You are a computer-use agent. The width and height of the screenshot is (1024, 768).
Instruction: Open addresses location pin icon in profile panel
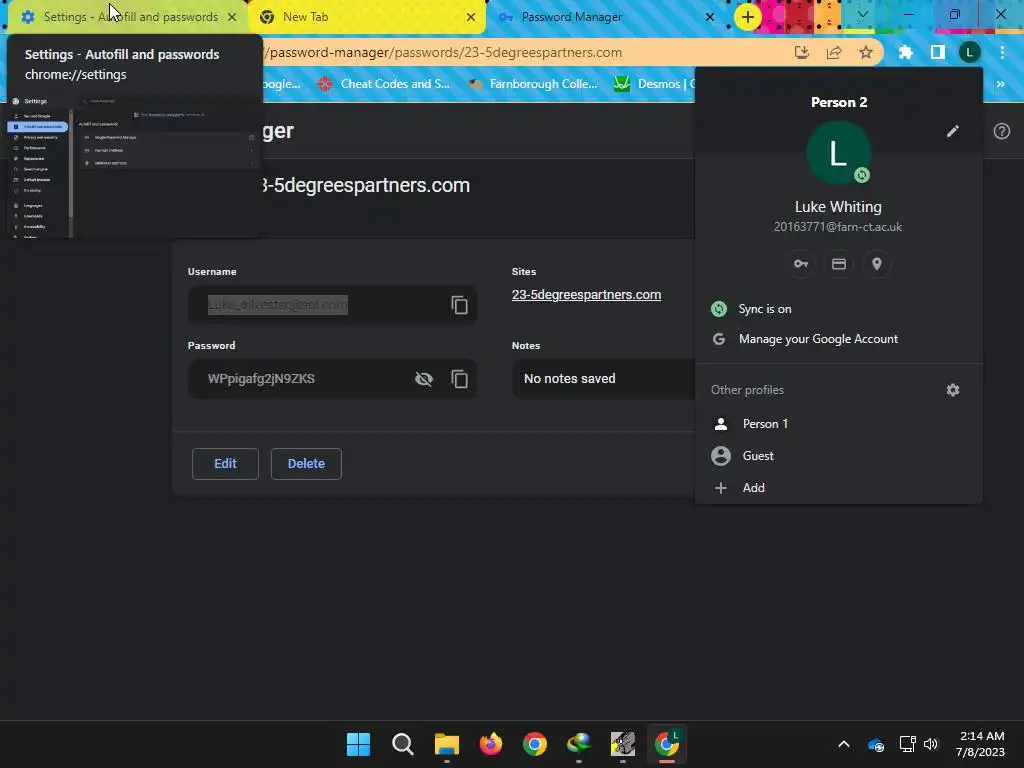[877, 264]
